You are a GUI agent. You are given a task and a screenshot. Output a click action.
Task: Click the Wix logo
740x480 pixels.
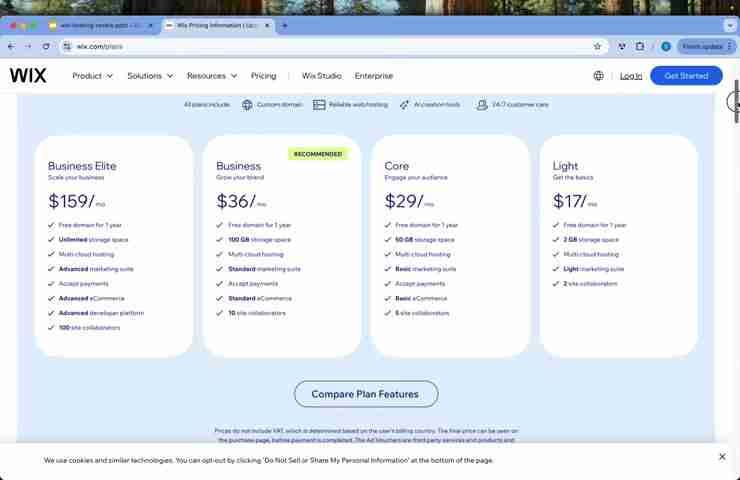(28, 76)
